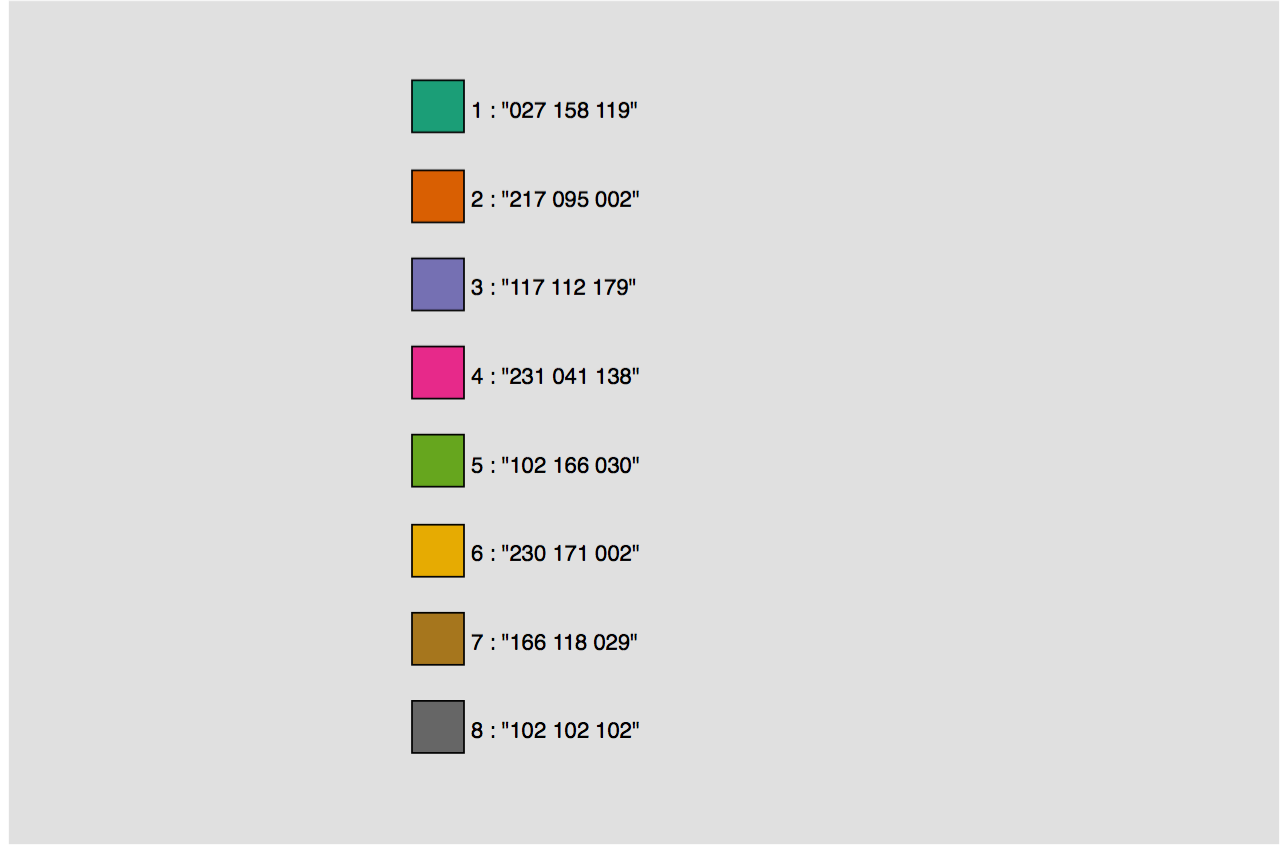Viewport: 1282px width, 855px height.
Task: Click index number 6 beside yellow swatch
Action: click(477, 554)
